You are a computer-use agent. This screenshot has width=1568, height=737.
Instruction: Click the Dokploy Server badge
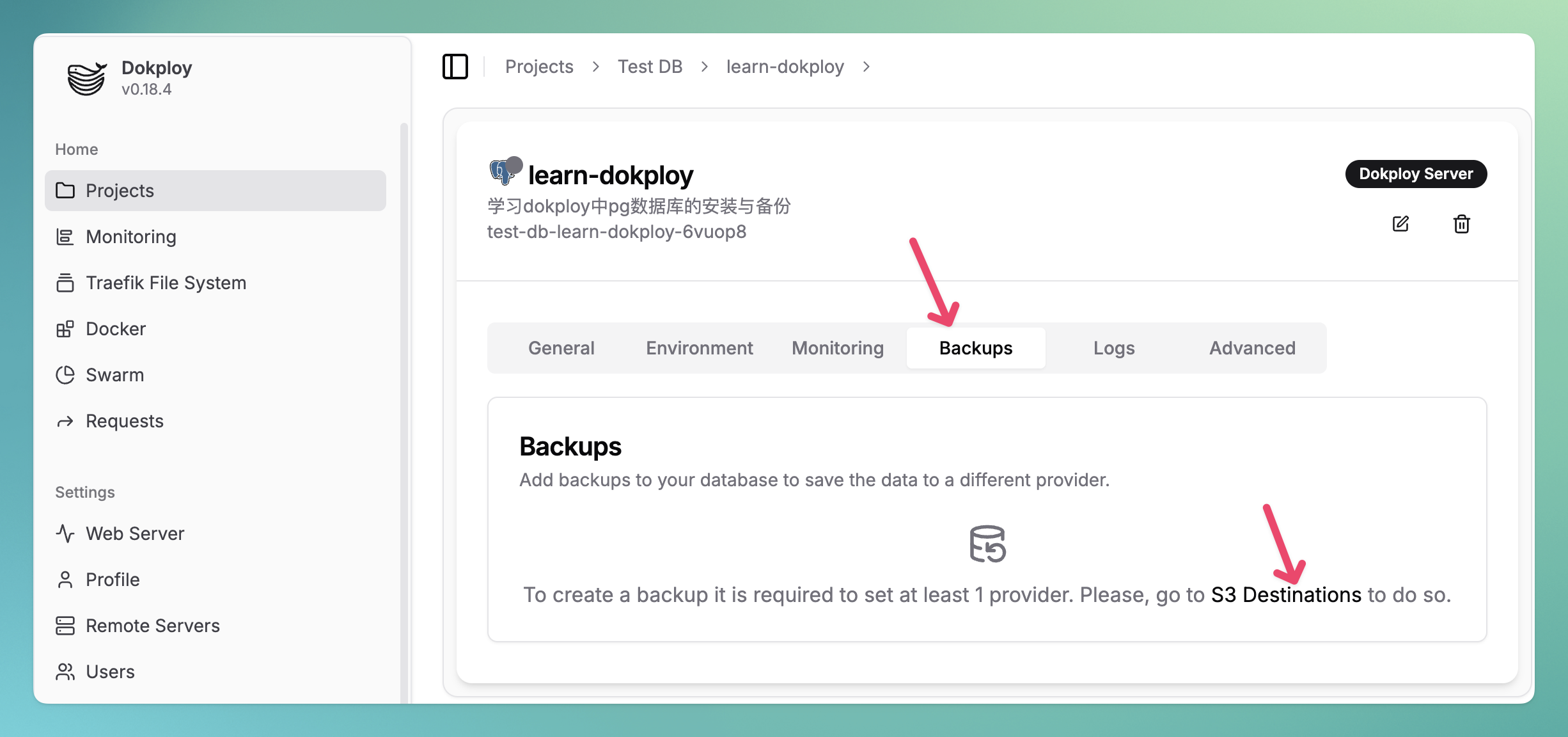pos(1416,174)
